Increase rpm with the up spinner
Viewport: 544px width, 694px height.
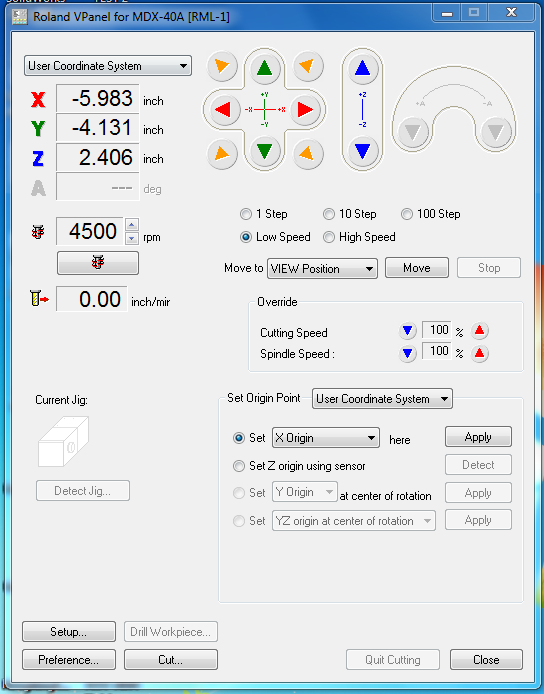tap(131, 224)
